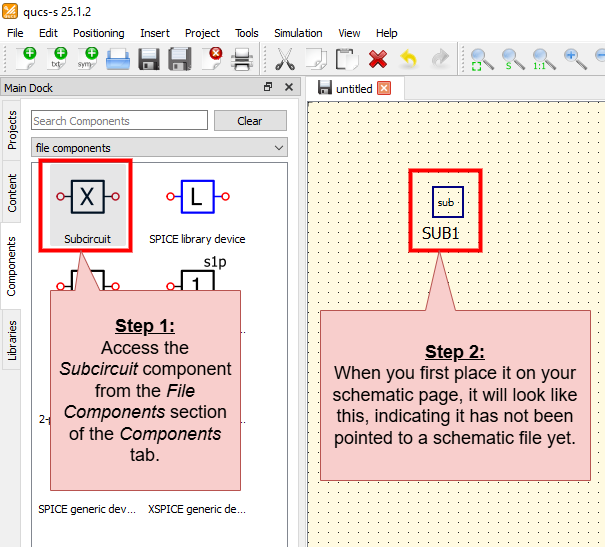Cut the selection with scissors icon
The height and width of the screenshot is (547, 605).
285,59
